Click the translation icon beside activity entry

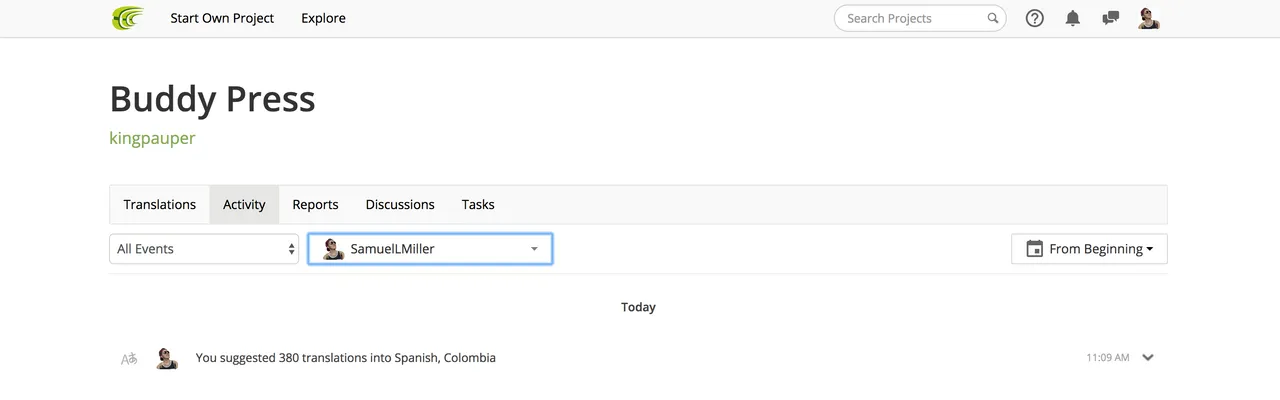tap(129, 358)
